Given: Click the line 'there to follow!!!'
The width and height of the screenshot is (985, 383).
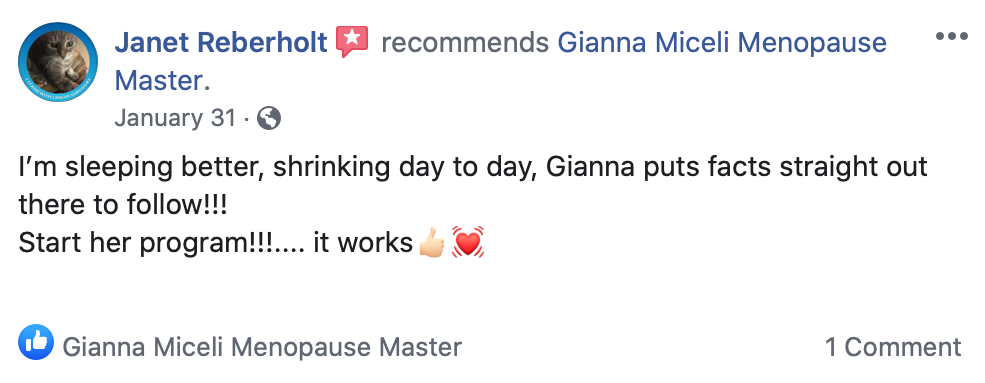Looking at the screenshot, I should [x=122, y=205].
